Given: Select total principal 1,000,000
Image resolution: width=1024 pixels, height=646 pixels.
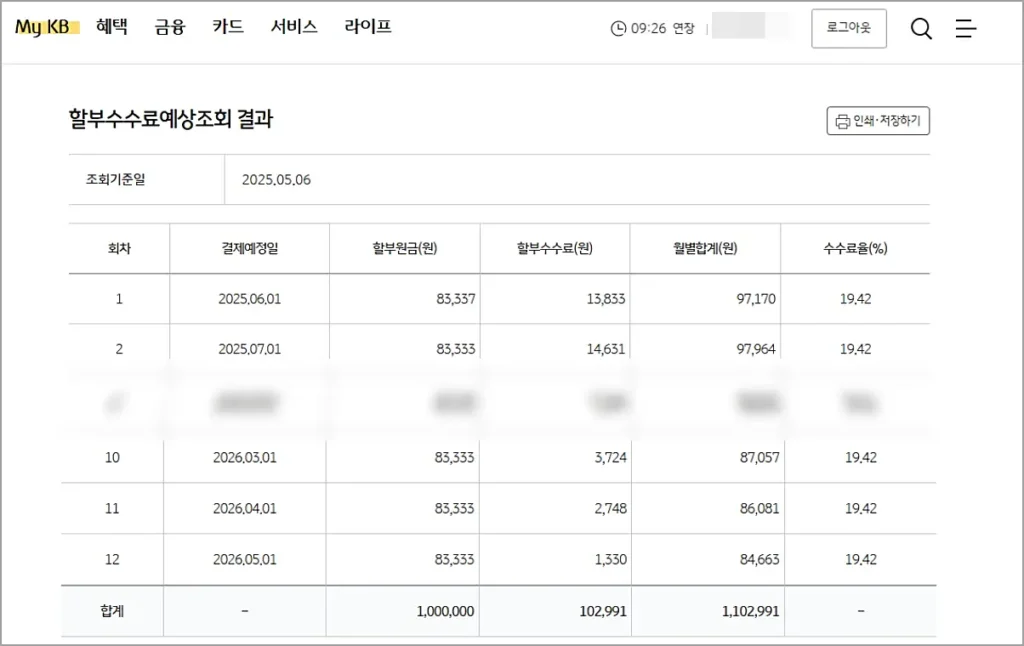Looking at the screenshot, I should 445,611.
